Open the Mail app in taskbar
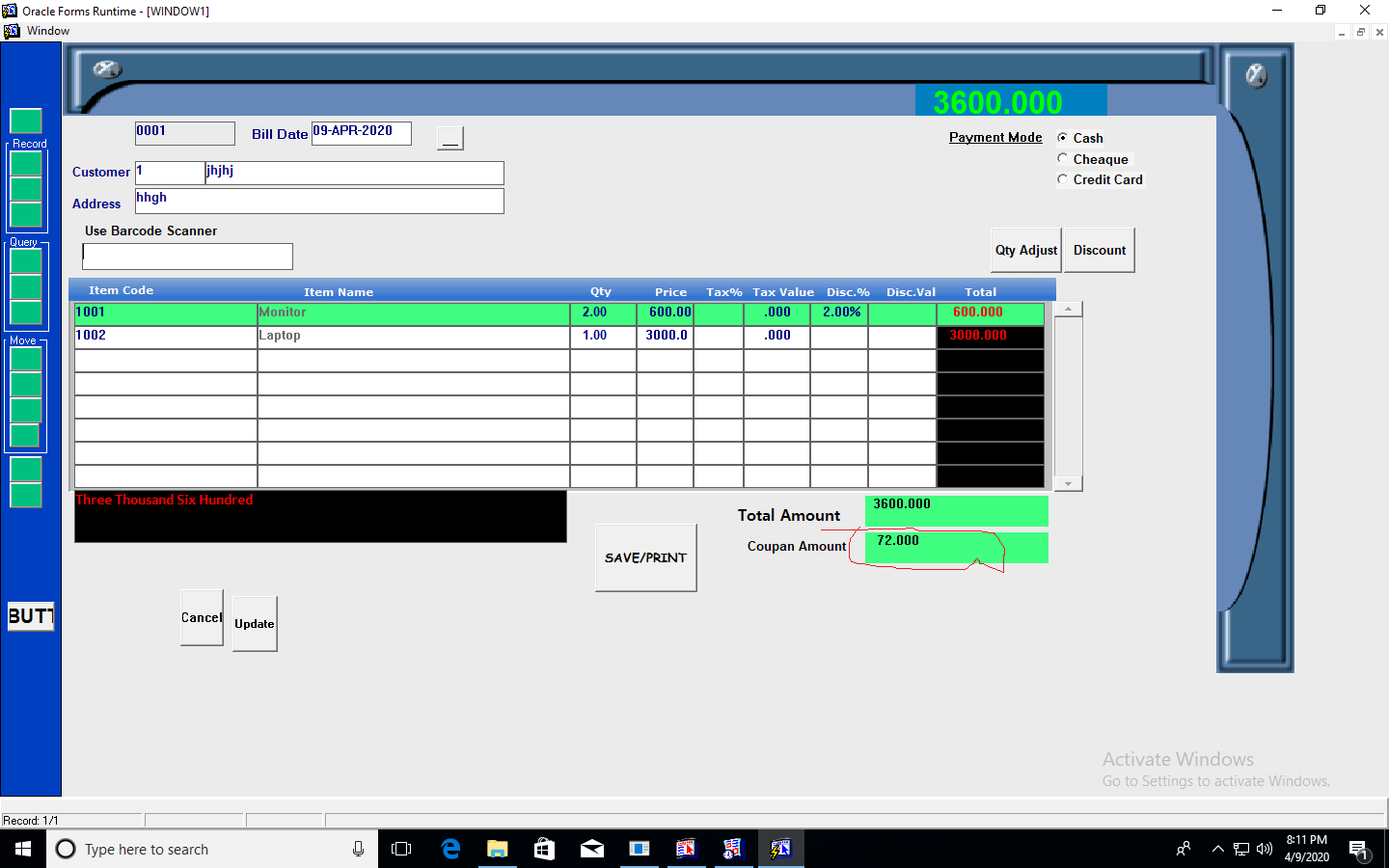 coord(592,849)
